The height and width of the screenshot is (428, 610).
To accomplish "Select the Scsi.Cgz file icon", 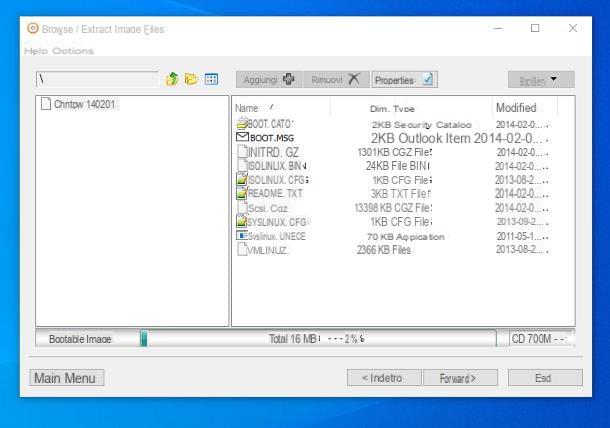I will (x=242, y=207).
